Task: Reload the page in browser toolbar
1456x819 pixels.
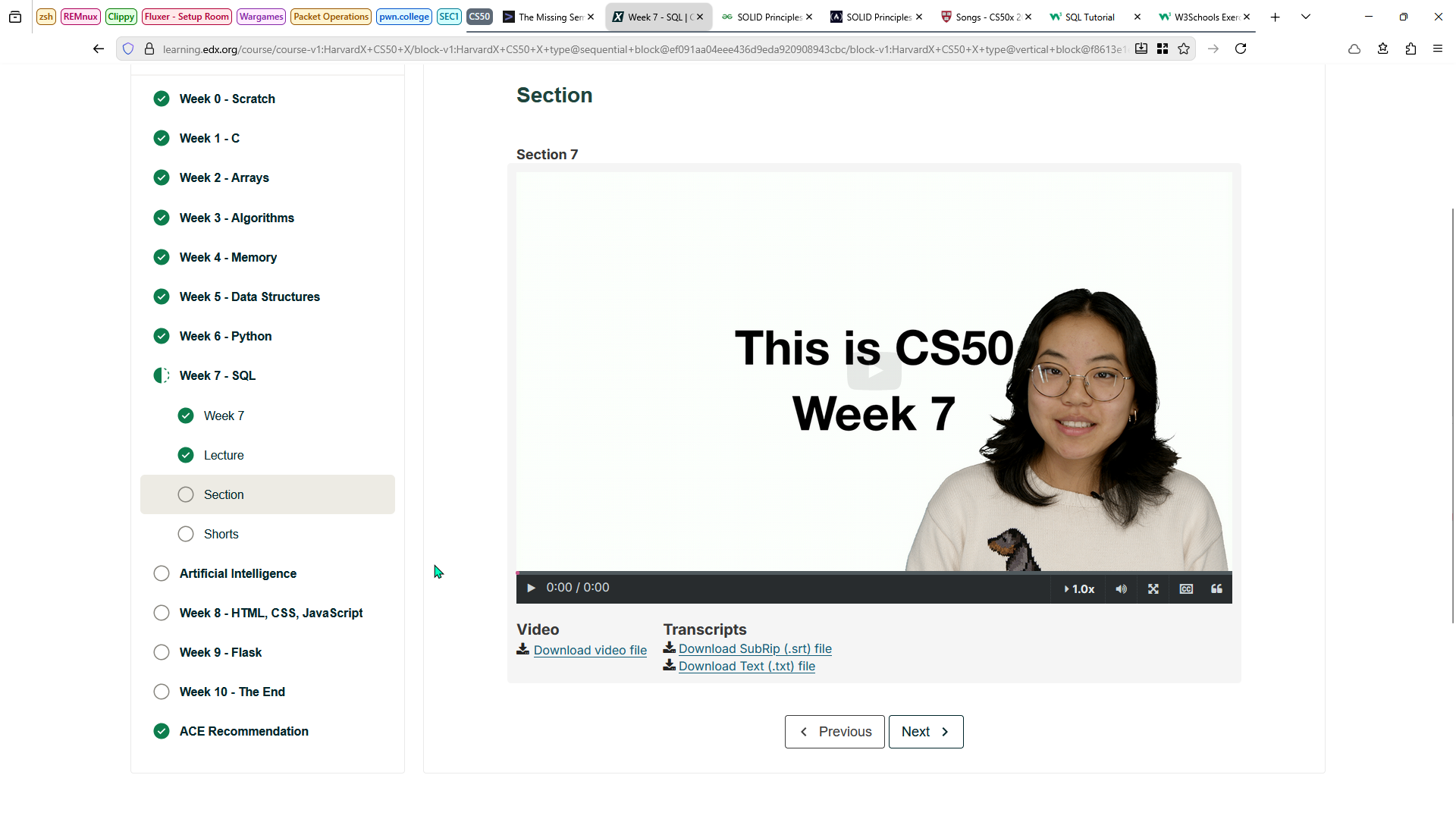Action: 1241,49
